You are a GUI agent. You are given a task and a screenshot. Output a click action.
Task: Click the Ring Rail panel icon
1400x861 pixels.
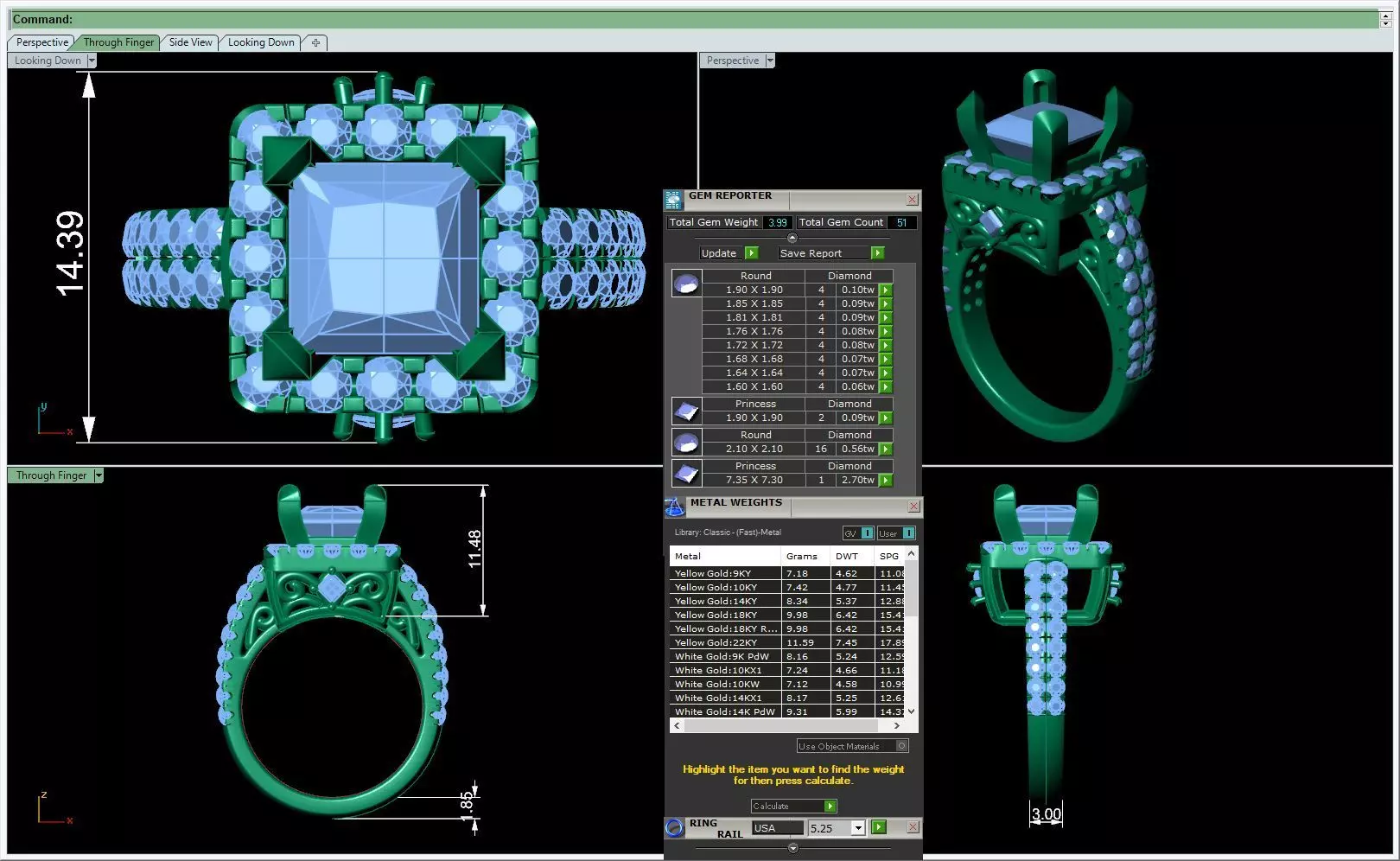click(675, 828)
